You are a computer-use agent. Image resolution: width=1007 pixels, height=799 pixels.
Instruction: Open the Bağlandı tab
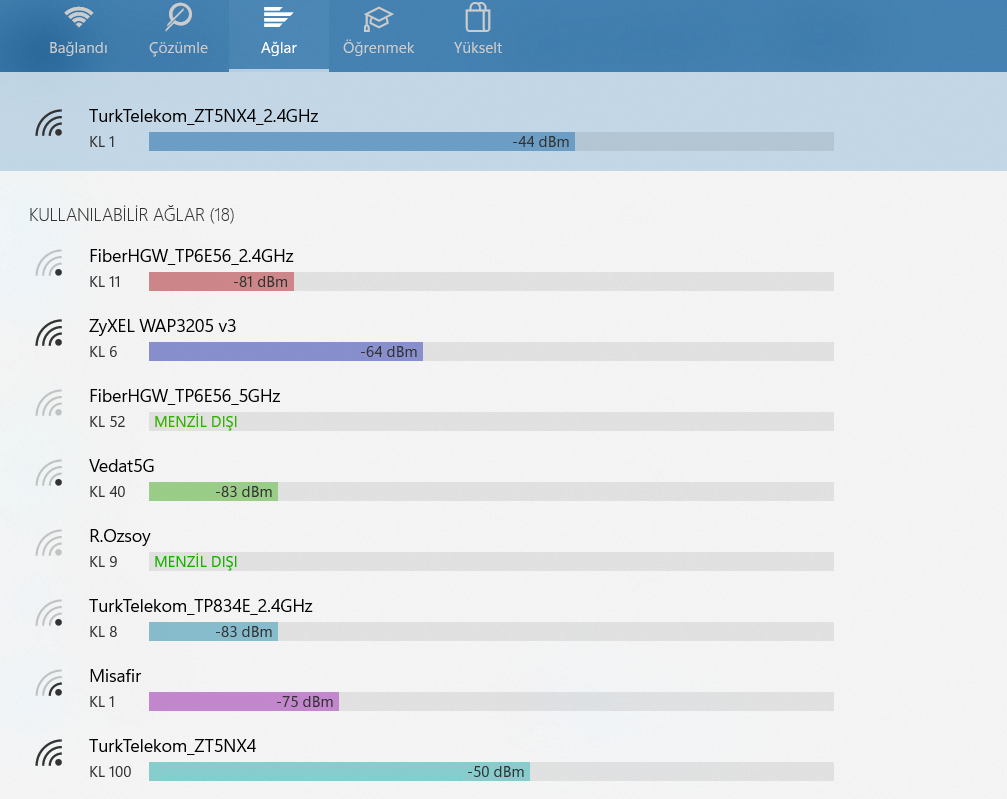(x=78, y=32)
